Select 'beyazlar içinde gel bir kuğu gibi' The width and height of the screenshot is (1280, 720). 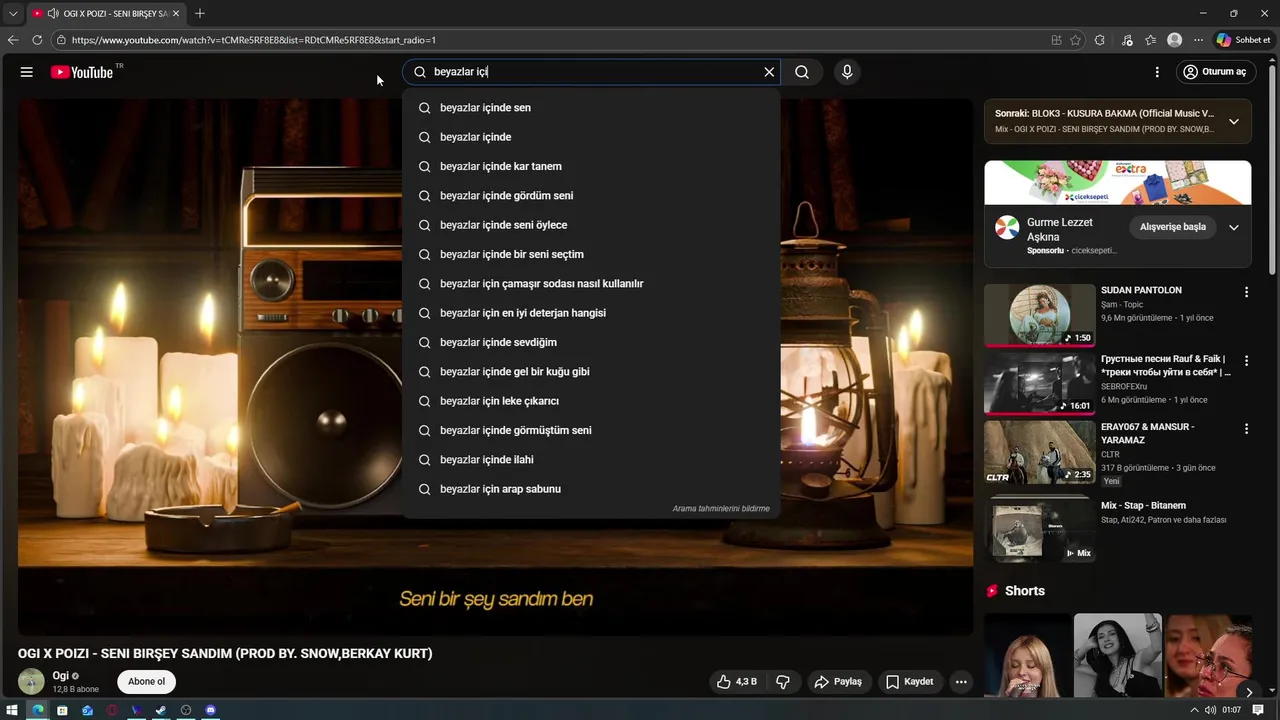point(591,372)
